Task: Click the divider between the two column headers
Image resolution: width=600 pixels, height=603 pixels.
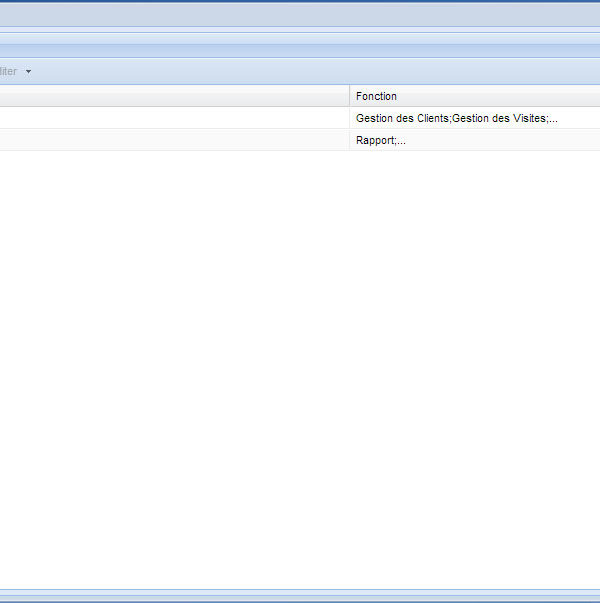Action: [349, 96]
